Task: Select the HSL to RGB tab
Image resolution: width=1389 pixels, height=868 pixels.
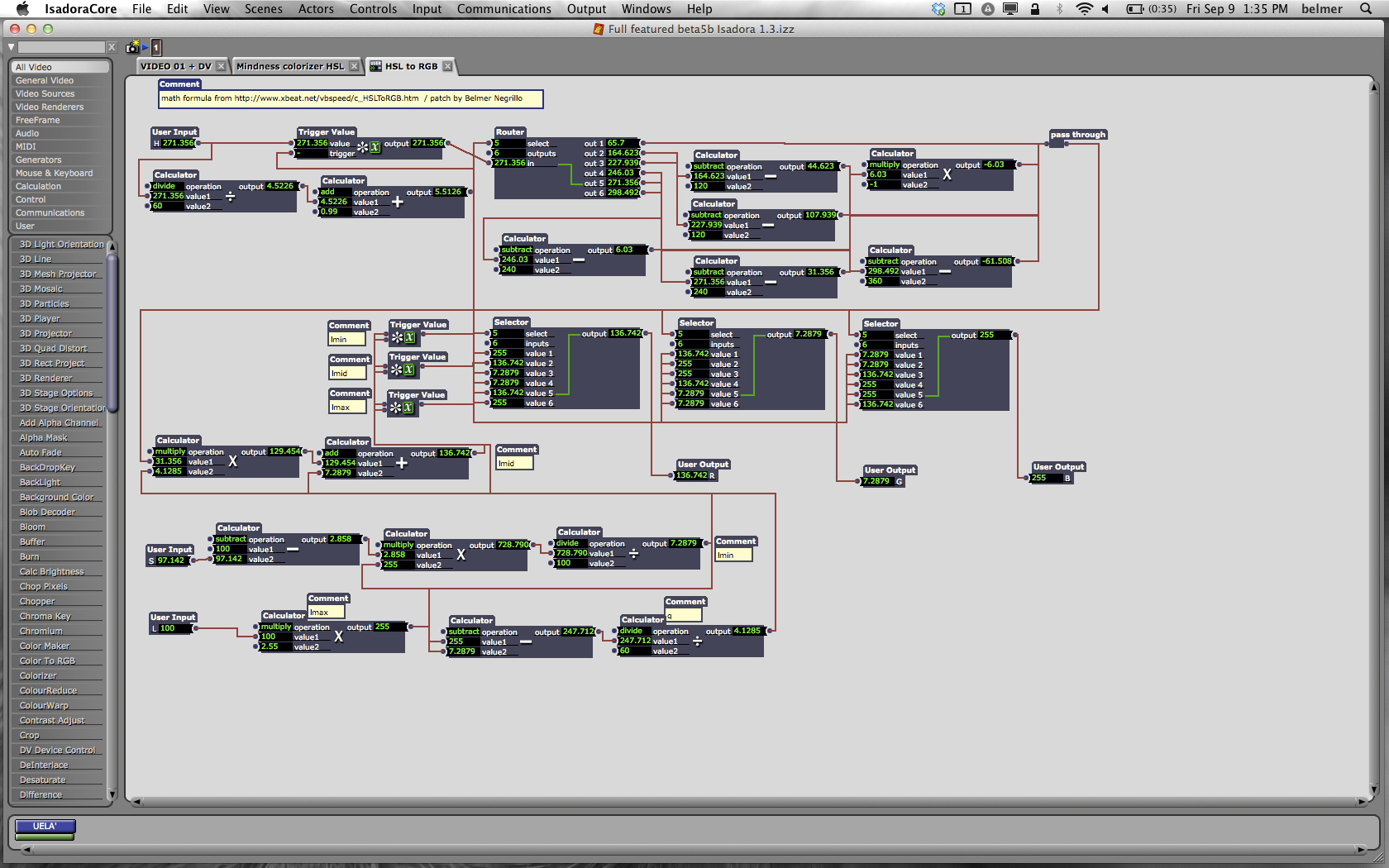Action: click(411, 66)
